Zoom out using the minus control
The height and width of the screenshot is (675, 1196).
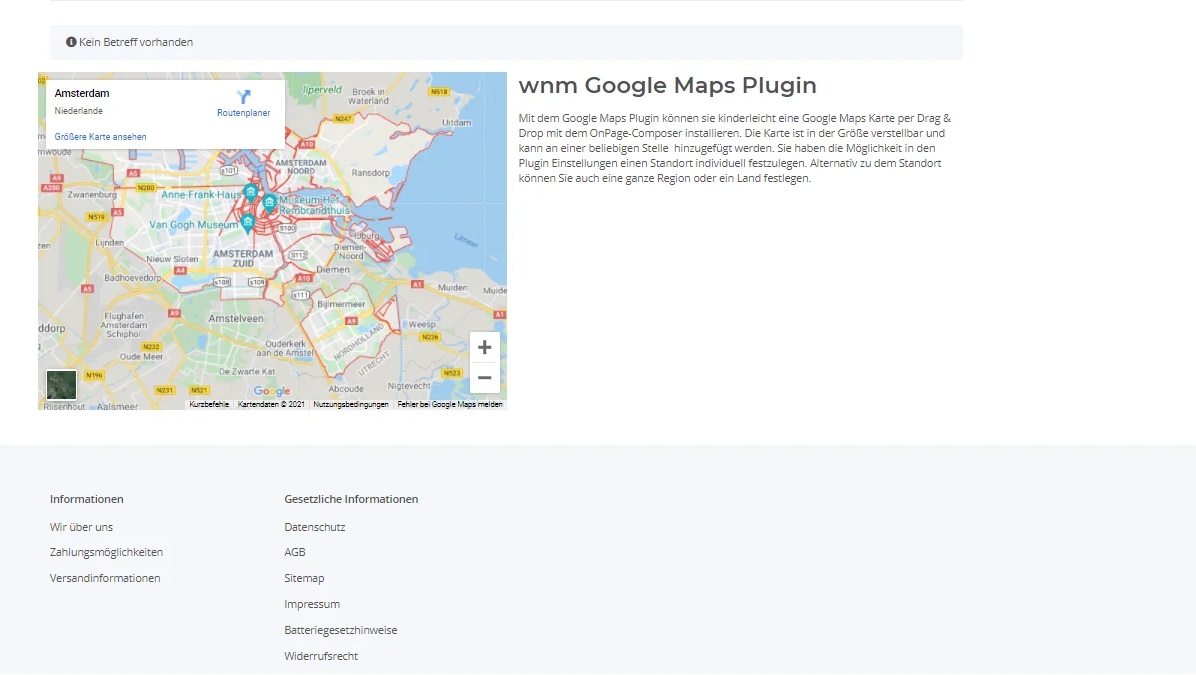(484, 377)
